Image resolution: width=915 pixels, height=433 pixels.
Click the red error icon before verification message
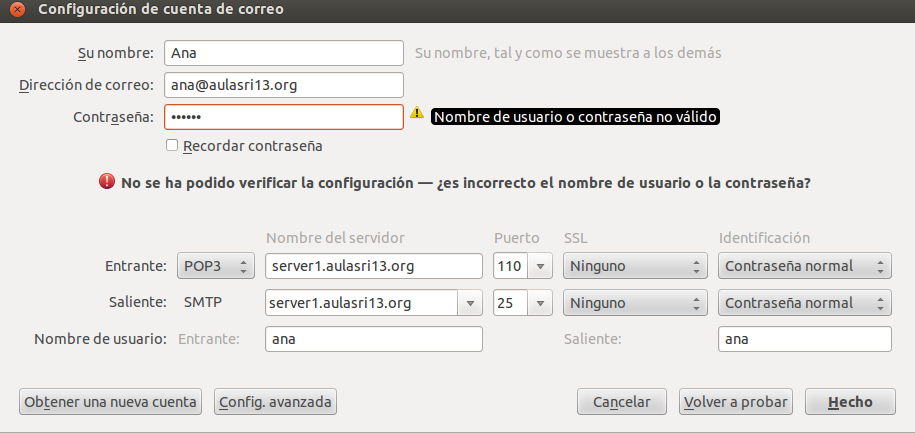tap(107, 181)
